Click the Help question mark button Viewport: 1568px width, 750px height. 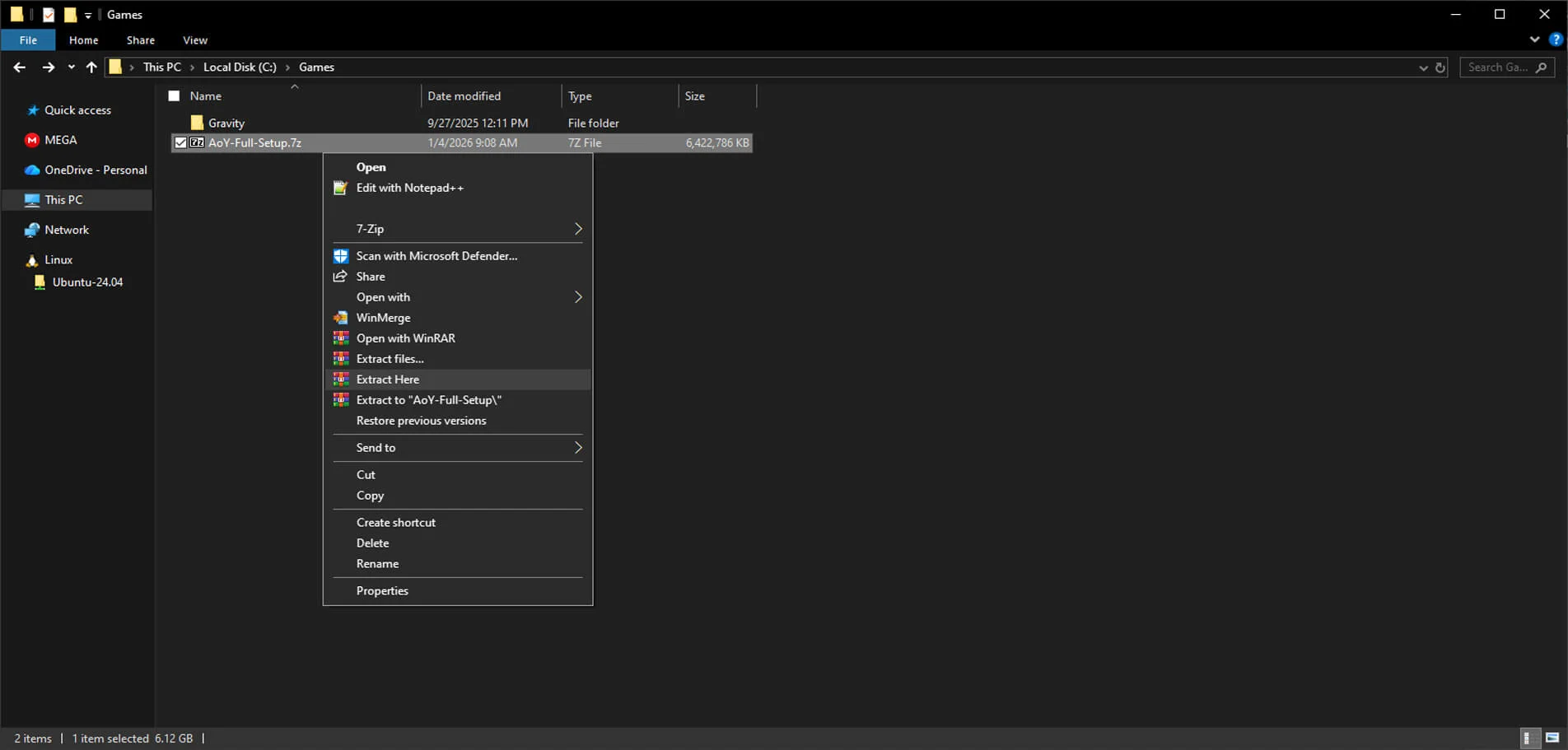click(1556, 40)
